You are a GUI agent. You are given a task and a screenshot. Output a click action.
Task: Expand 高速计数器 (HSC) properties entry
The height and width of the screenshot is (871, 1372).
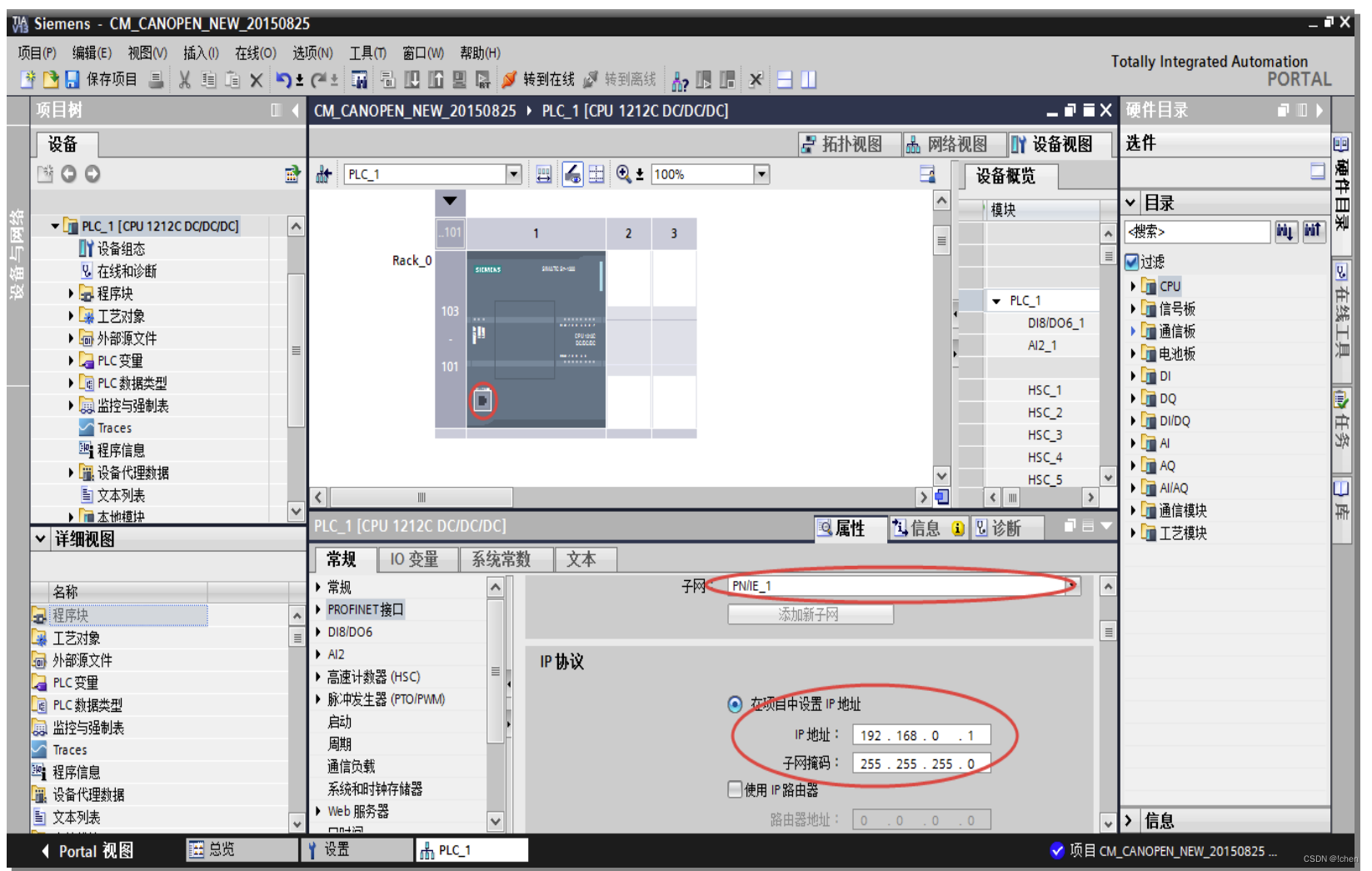click(318, 677)
